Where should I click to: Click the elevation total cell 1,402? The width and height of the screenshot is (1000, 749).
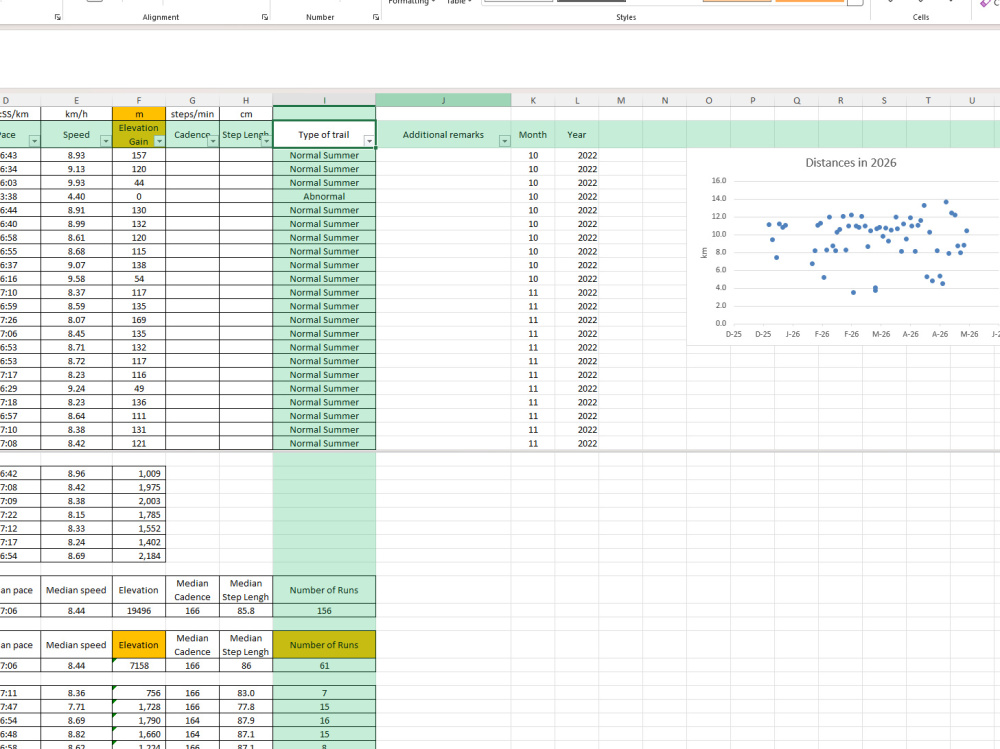point(139,542)
